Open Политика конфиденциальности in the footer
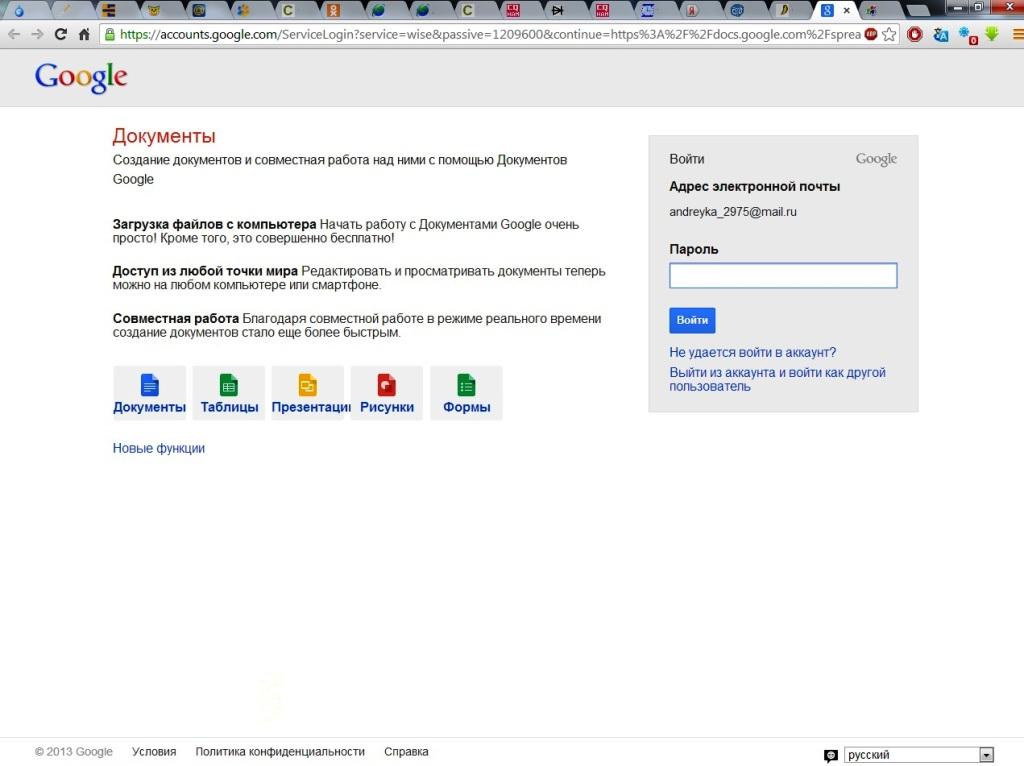This screenshot has width=1024, height=766. [279, 752]
